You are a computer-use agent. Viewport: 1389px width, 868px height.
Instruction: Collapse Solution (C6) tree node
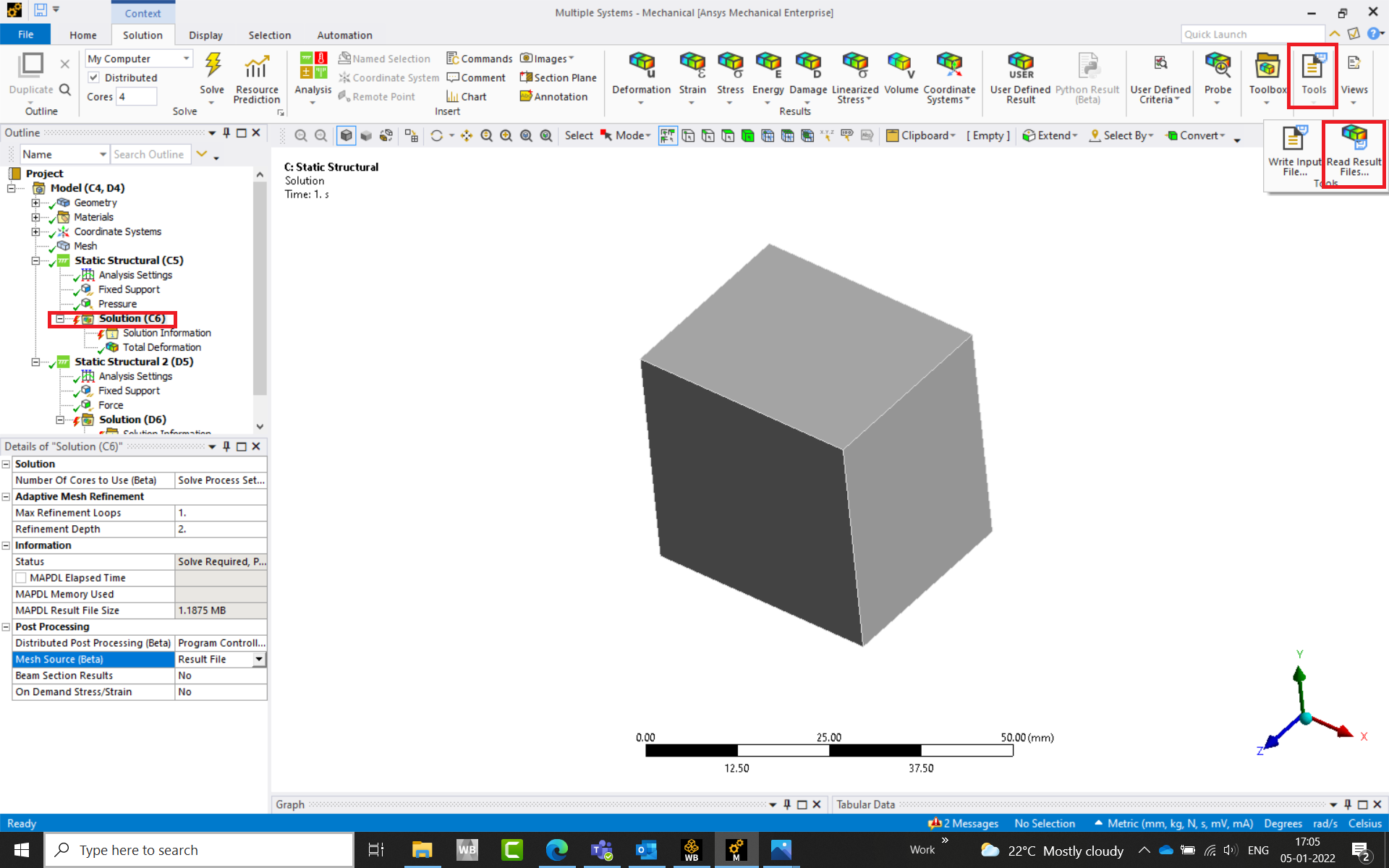click(x=60, y=318)
